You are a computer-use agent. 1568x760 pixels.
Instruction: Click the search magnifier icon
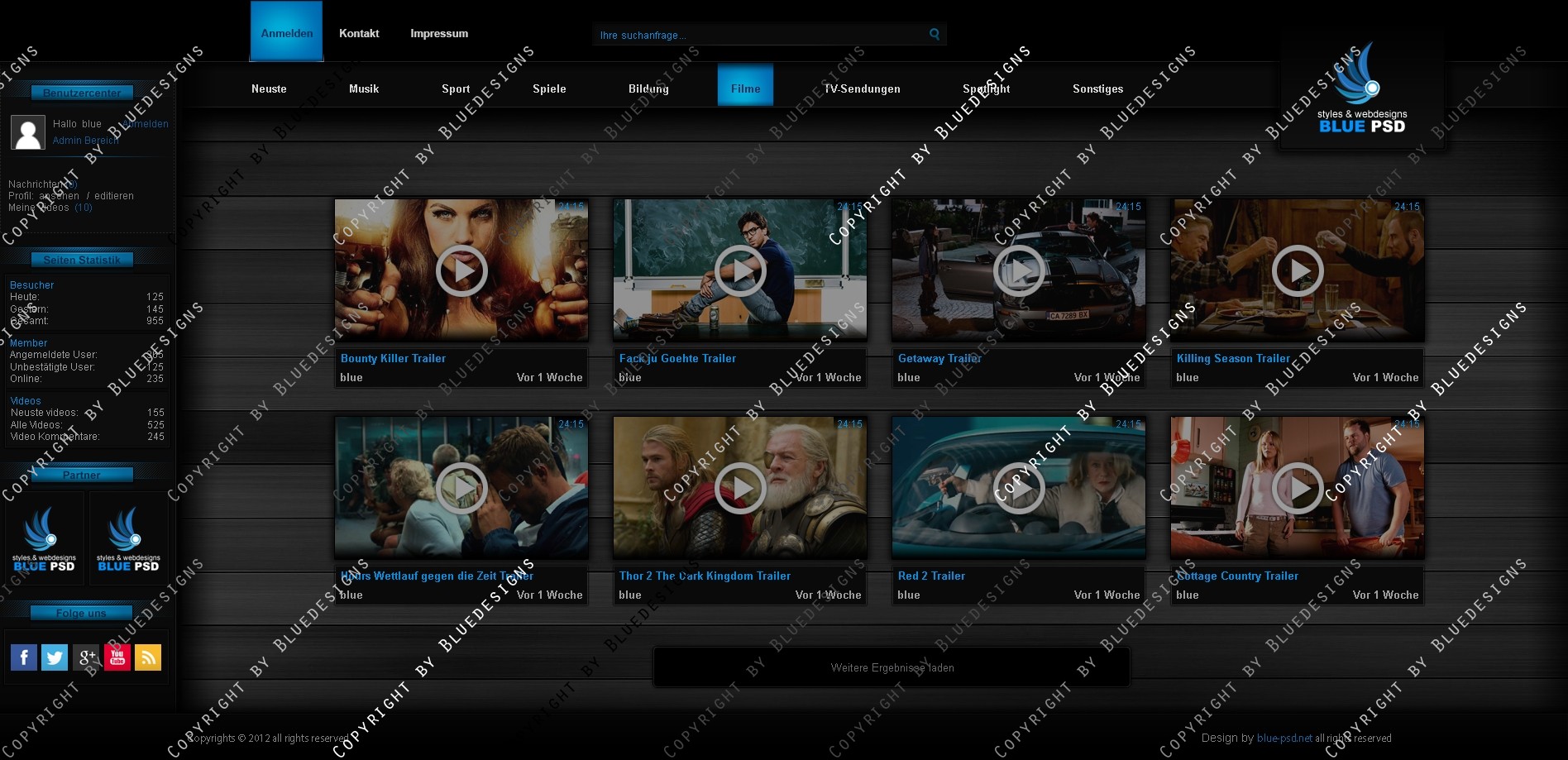(935, 34)
